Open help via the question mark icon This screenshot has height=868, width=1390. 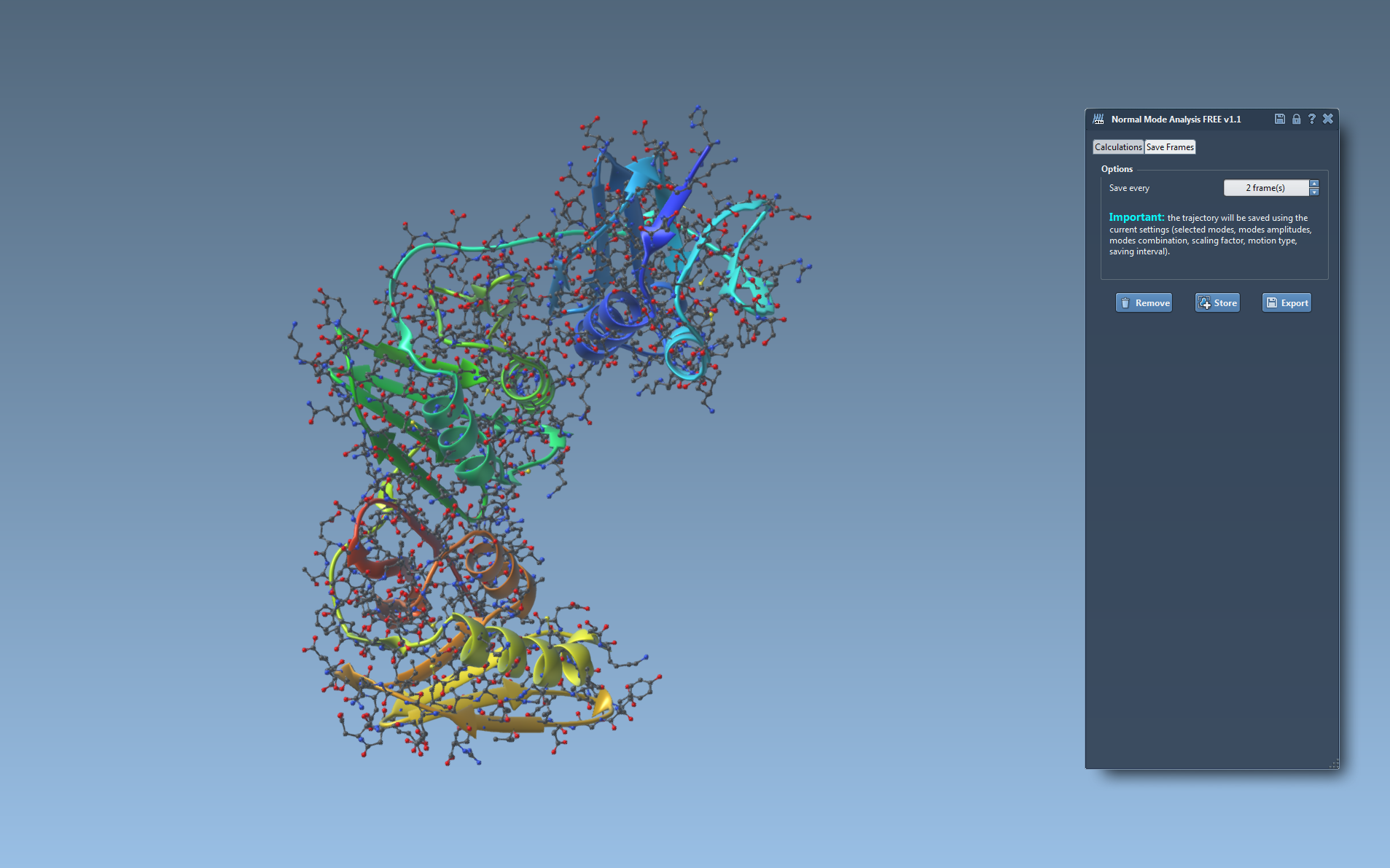tap(1311, 119)
